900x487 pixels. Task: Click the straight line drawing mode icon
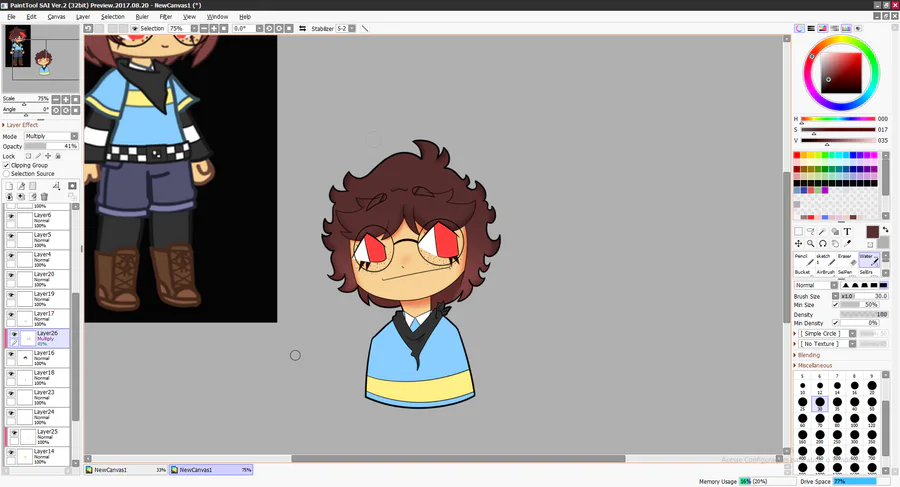(x=364, y=28)
